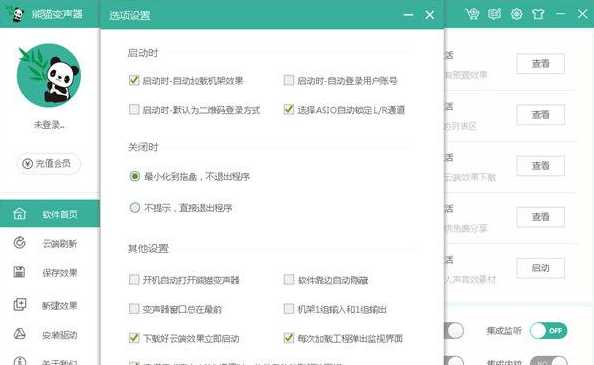Click the 未登录.. login status text

49,125
